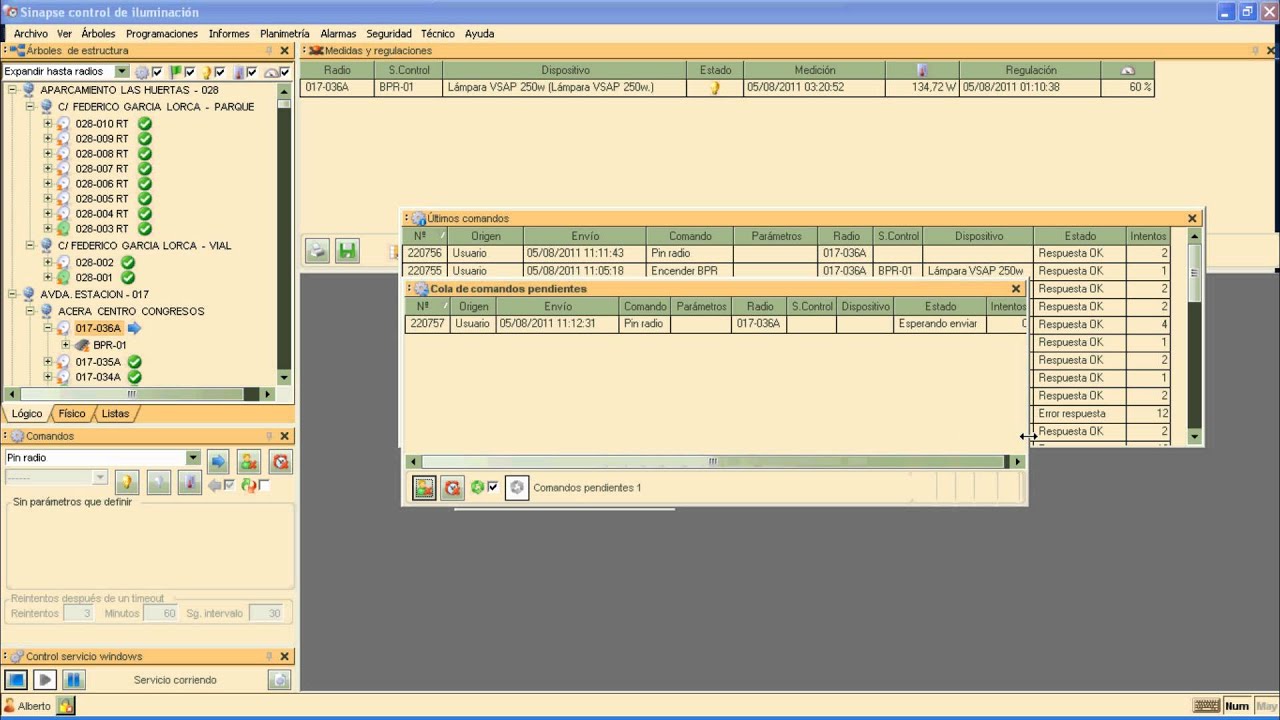The image size is (1280, 720).
Task: Open the Planimetría menu
Action: pyautogui.click(x=285, y=33)
